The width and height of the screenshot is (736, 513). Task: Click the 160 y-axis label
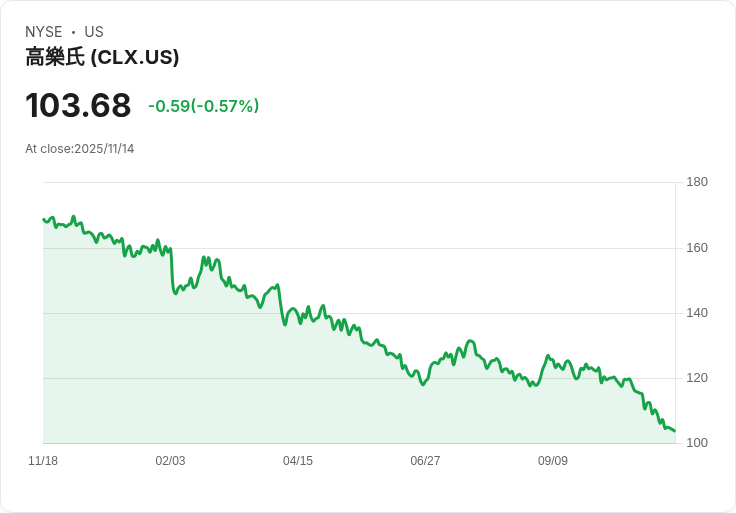tap(696, 248)
